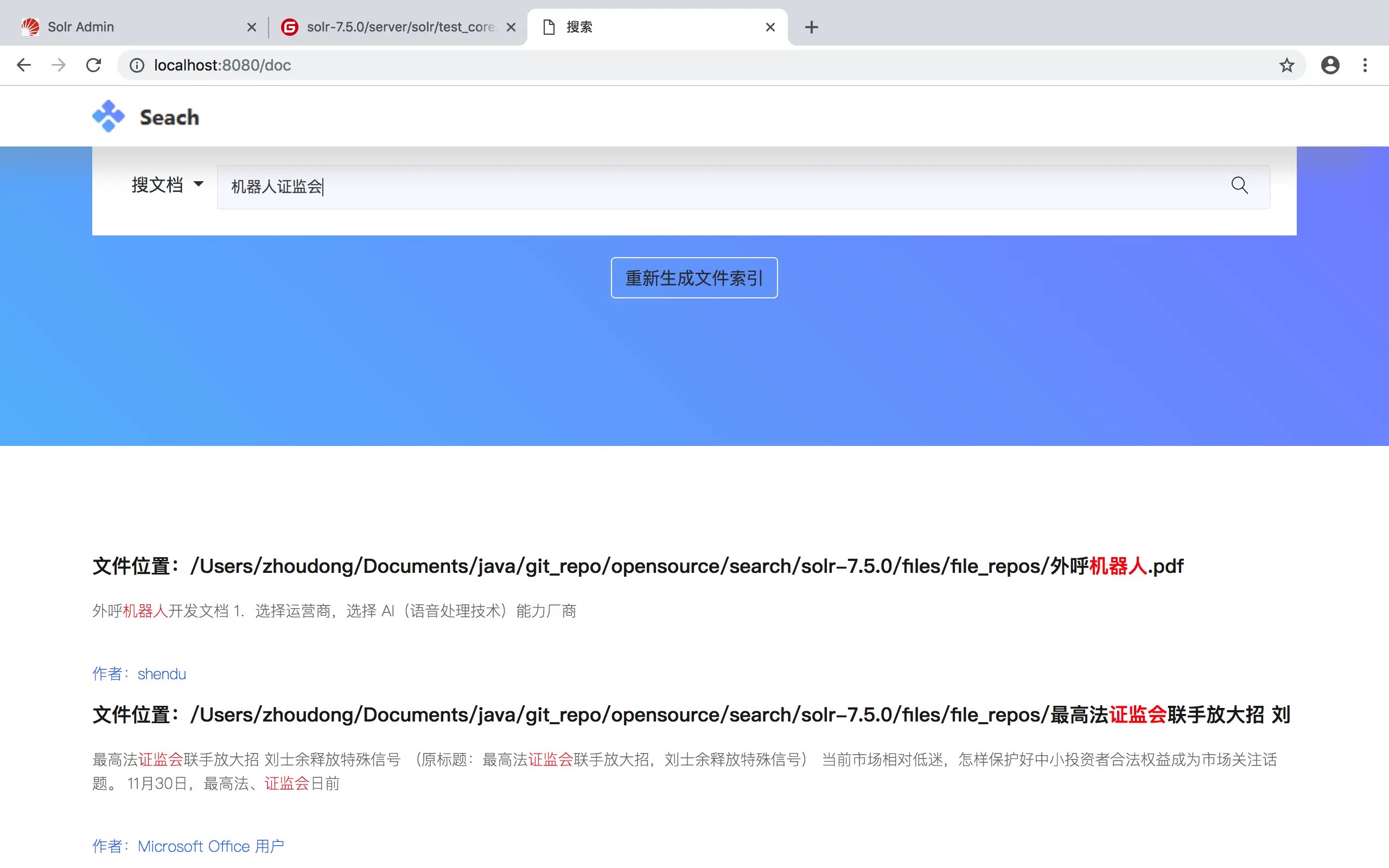Click the Seach brand title
The image size is (1389, 868).
[169, 117]
